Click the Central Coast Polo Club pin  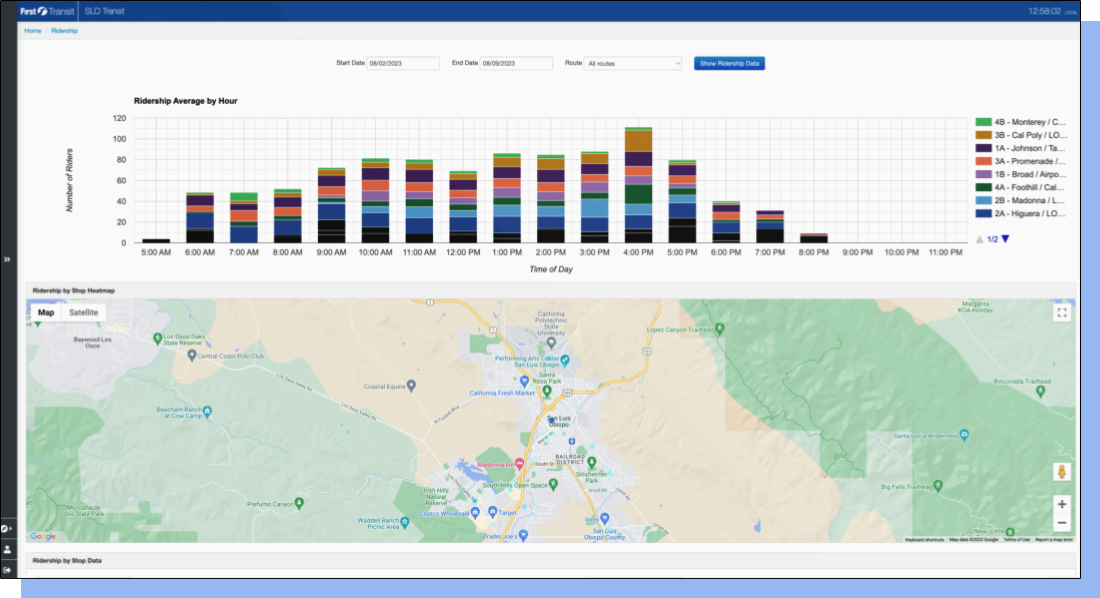[192, 355]
